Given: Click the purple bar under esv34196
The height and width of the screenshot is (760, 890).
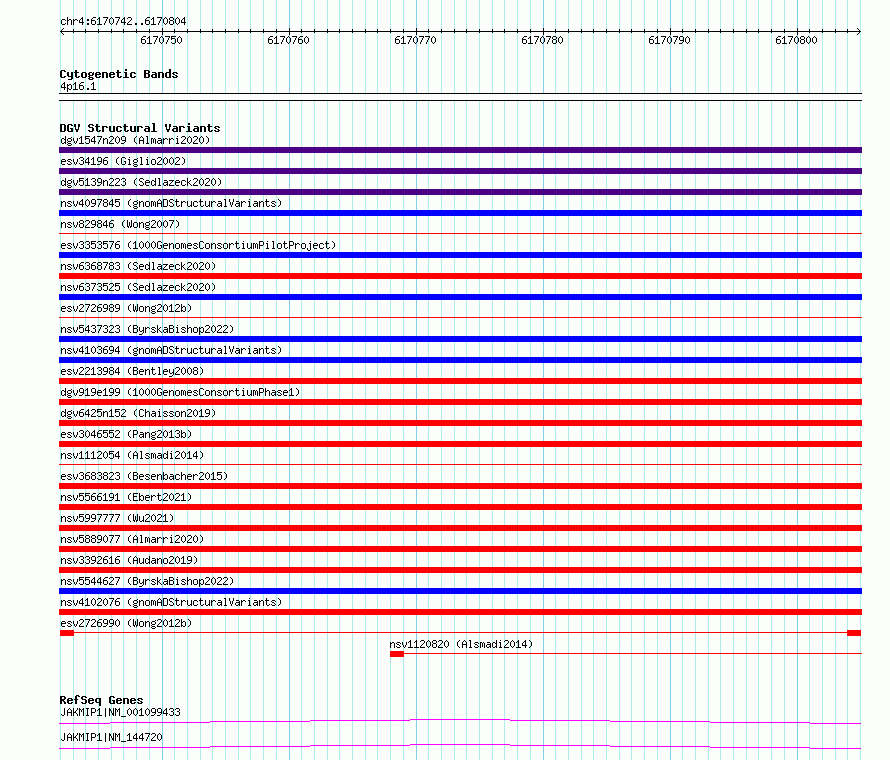Looking at the screenshot, I should (460, 171).
